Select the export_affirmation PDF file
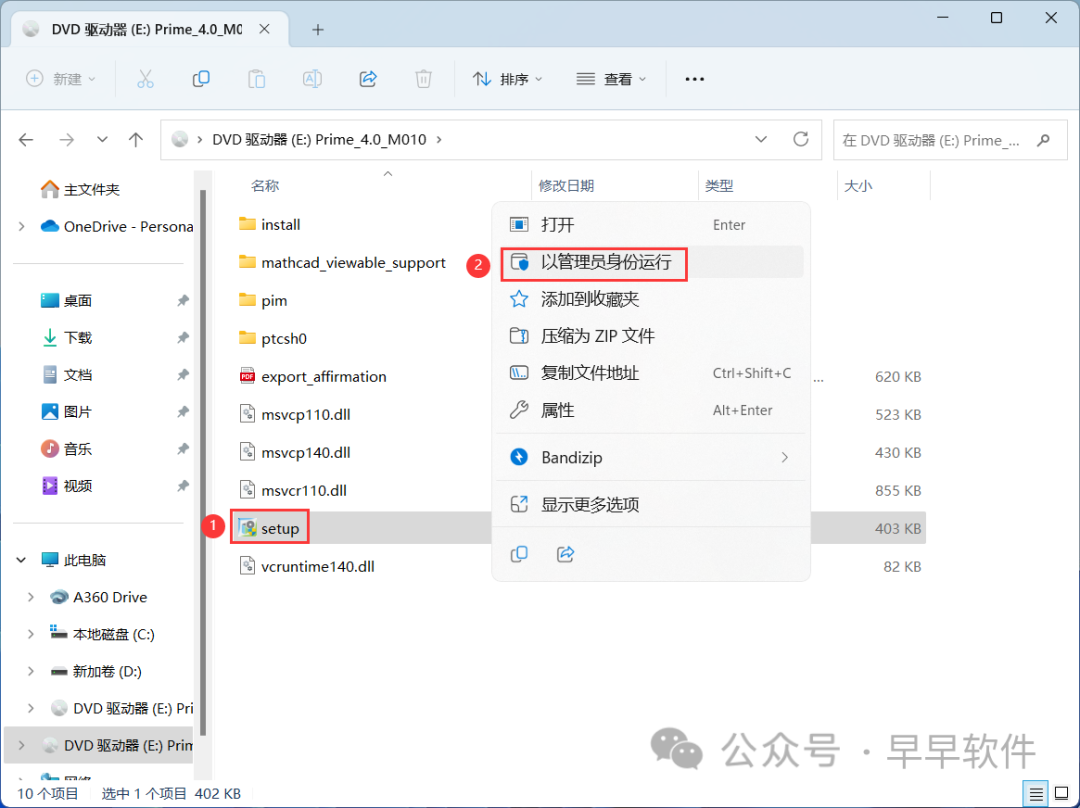1080x808 pixels. [313, 377]
